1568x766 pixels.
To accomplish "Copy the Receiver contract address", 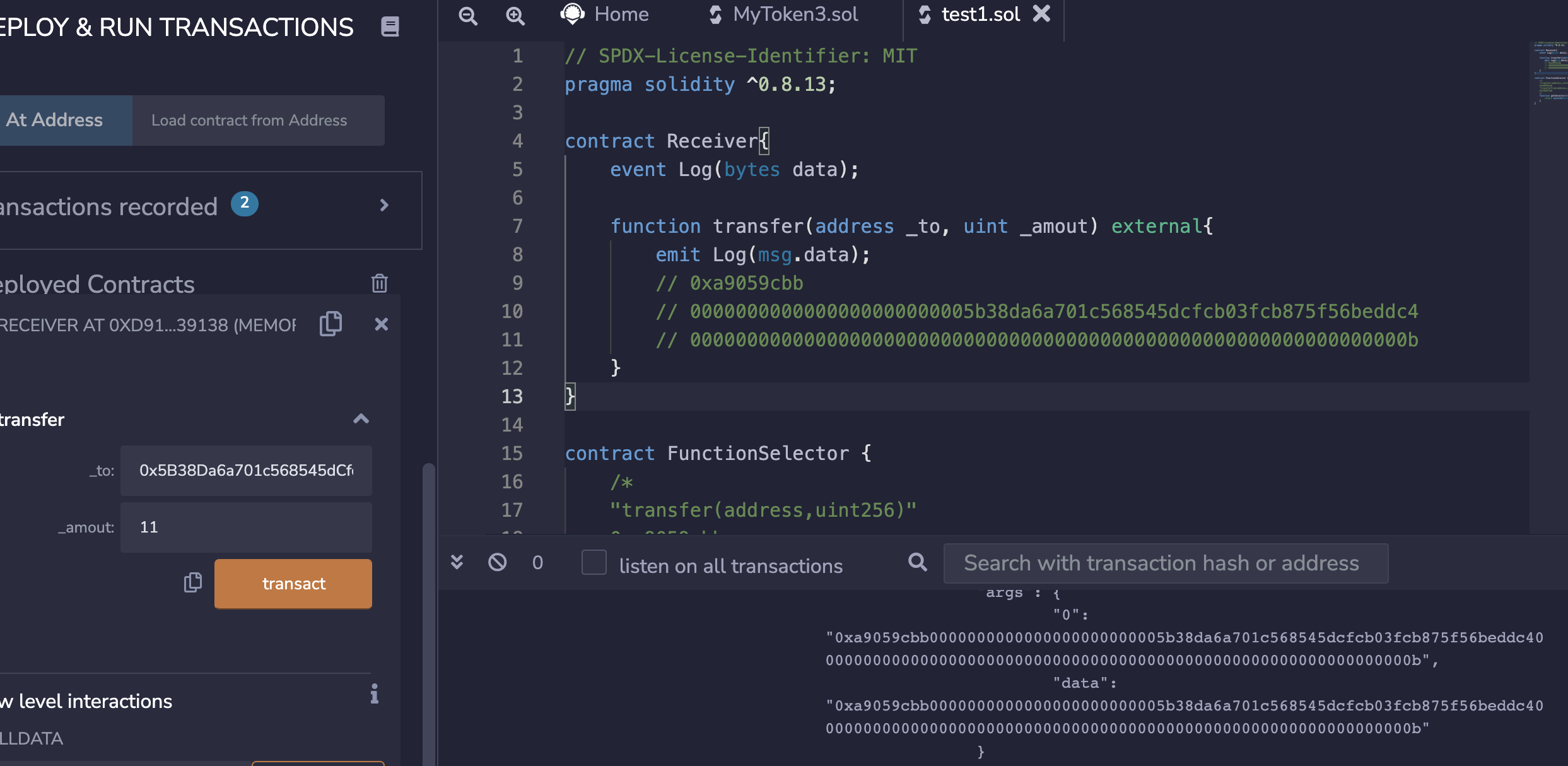I will [331, 324].
